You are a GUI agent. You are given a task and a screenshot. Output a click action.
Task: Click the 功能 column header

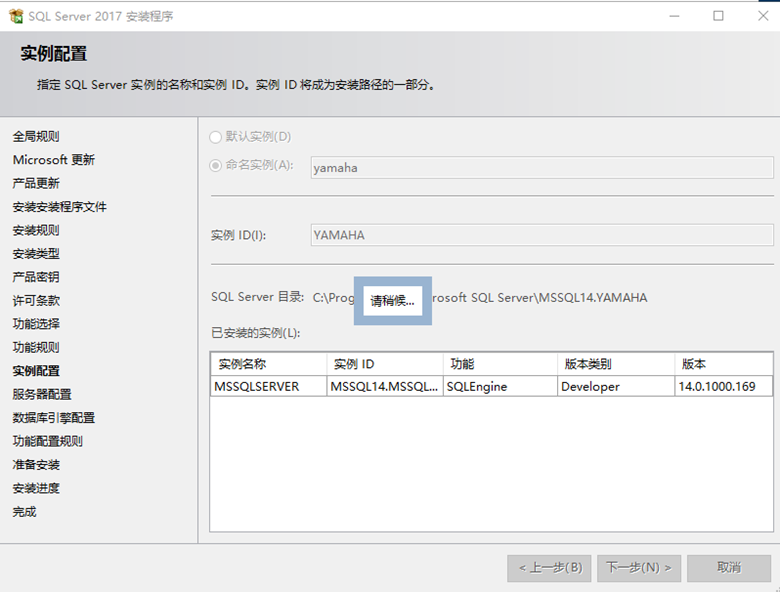click(500, 364)
